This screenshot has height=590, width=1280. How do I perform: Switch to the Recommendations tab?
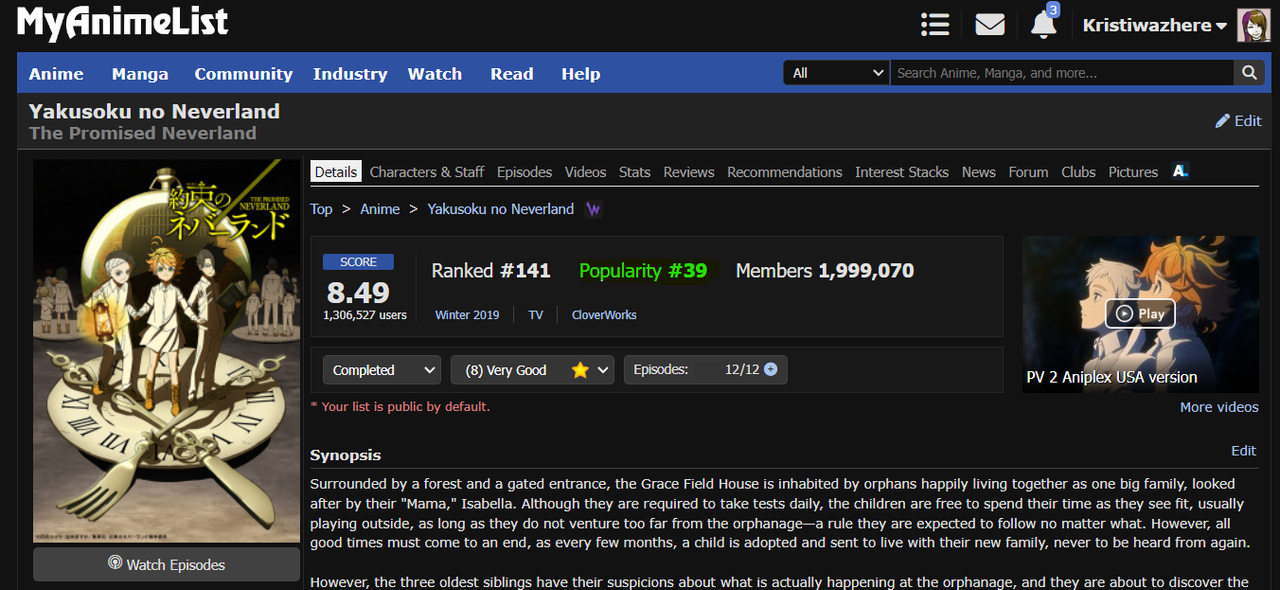pos(785,172)
